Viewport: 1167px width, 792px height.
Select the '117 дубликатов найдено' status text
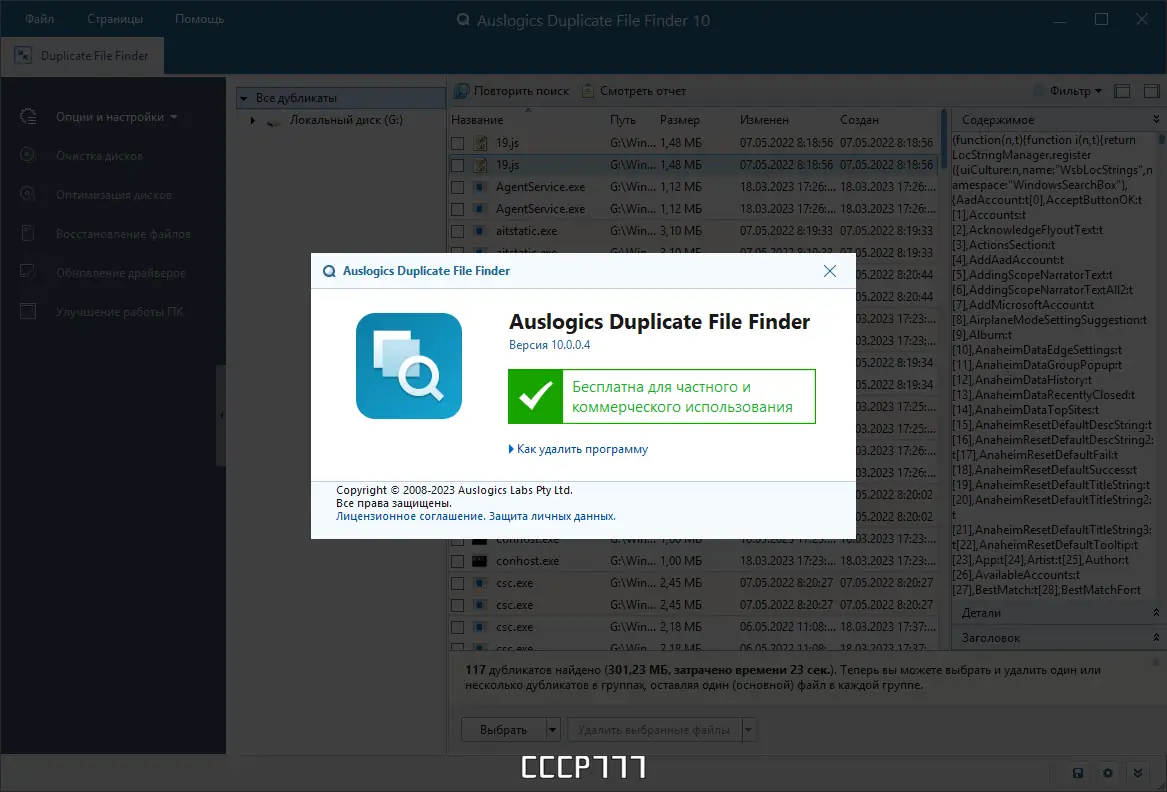pyautogui.click(x=533, y=670)
